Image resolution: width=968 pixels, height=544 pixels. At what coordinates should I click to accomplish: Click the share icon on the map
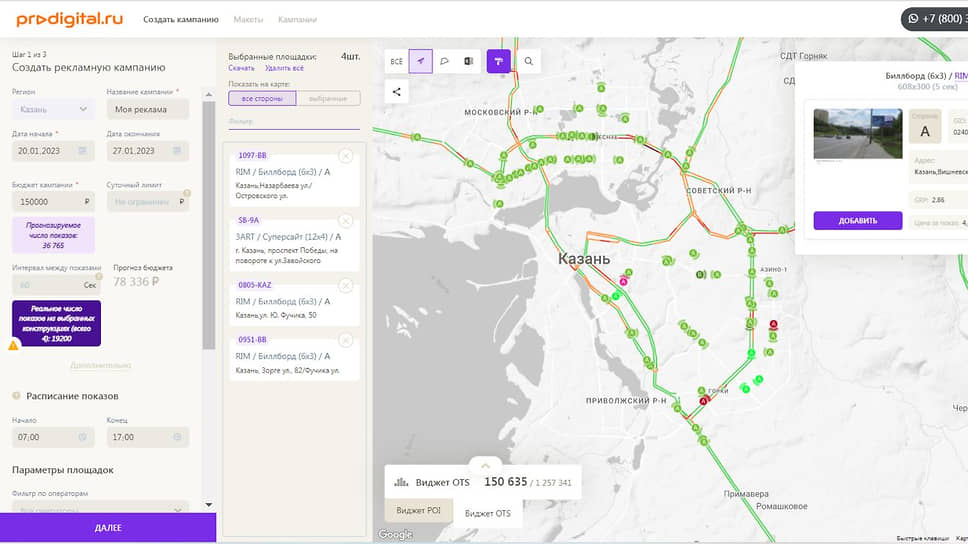point(396,92)
